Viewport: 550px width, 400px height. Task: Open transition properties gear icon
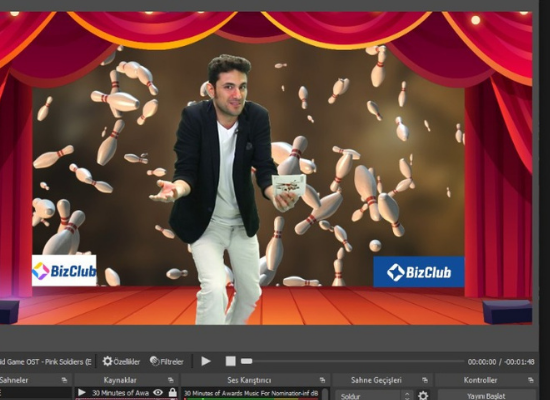pyautogui.click(x=423, y=395)
